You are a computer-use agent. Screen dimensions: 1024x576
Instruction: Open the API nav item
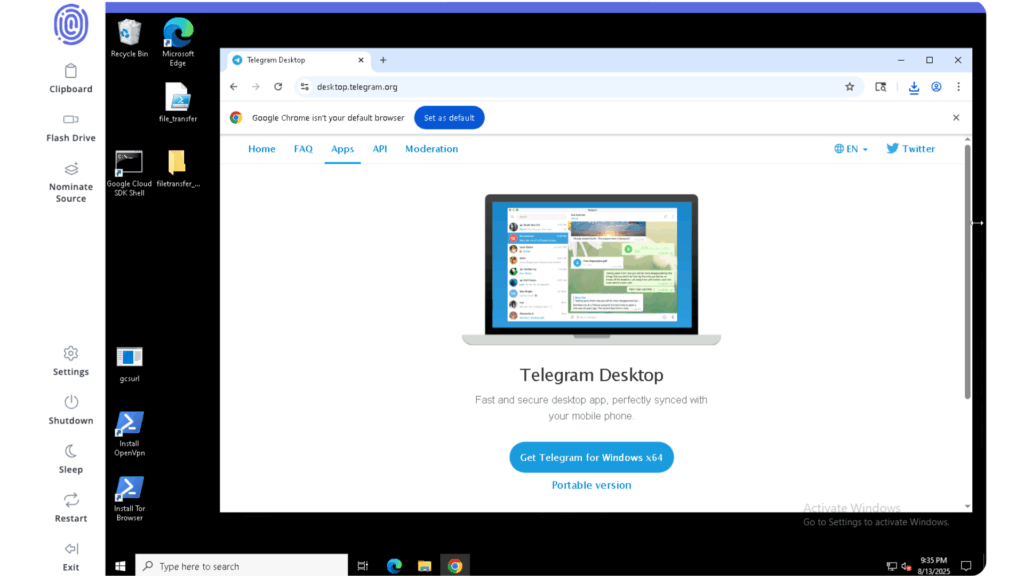coord(380,149)
